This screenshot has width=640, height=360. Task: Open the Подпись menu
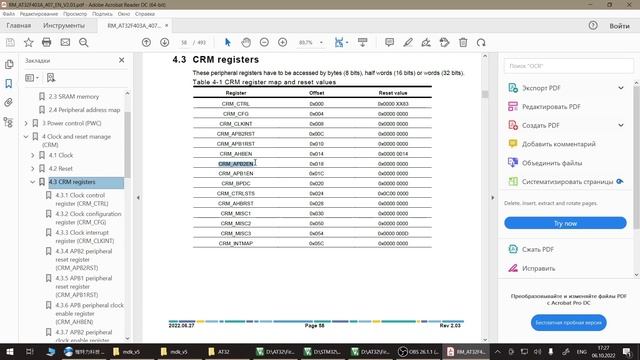click(x=102, y=14)
